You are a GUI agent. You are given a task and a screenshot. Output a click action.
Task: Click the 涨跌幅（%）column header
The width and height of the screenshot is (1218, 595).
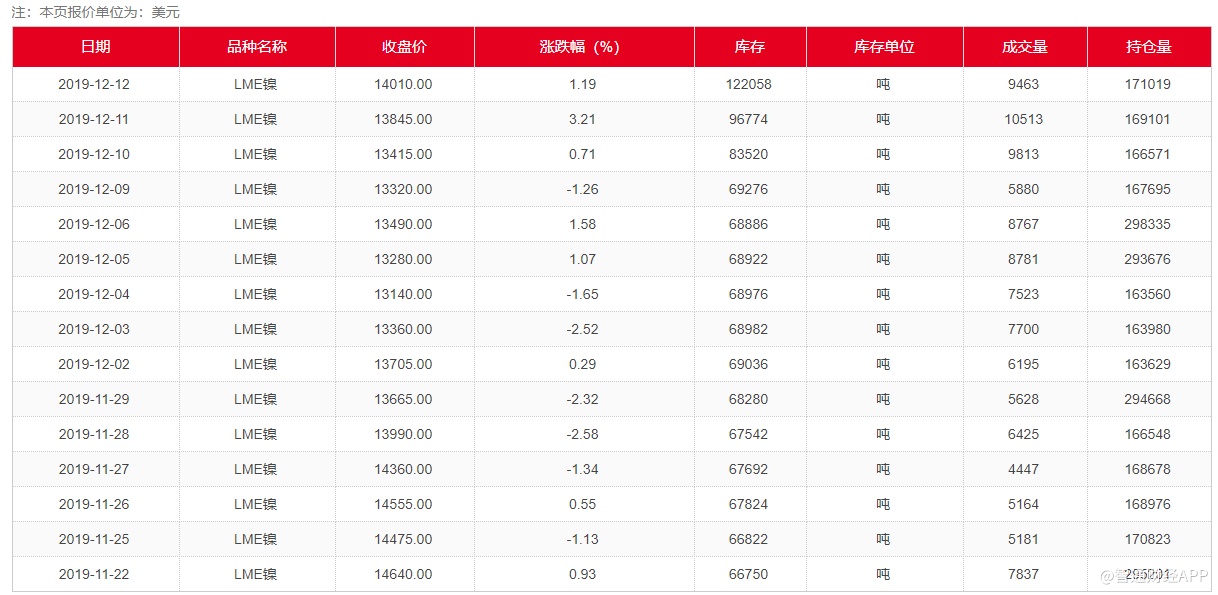(583, 47)
